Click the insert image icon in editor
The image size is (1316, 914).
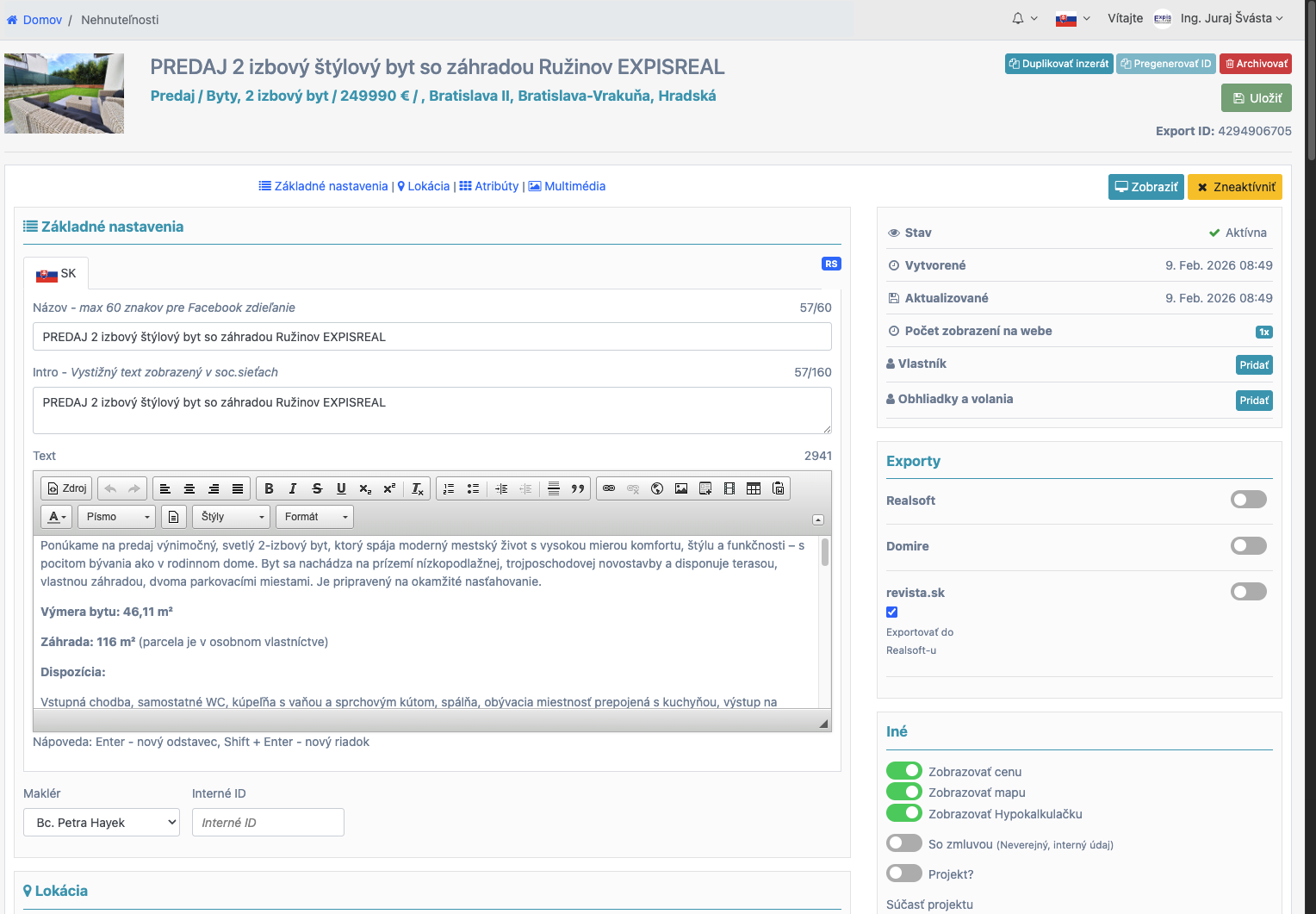pos(681,488)
